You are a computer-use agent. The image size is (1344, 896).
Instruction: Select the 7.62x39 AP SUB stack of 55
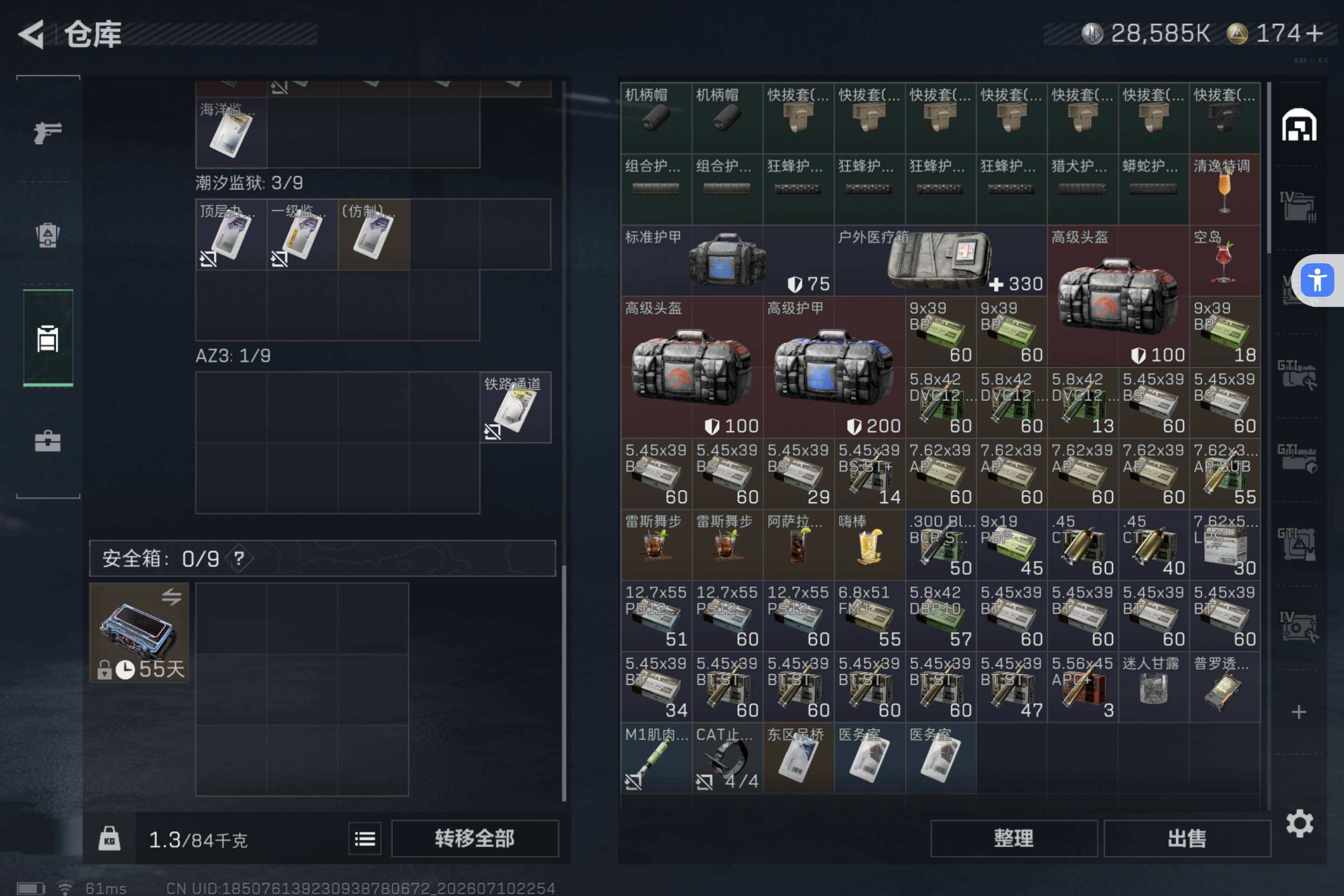1225,474
